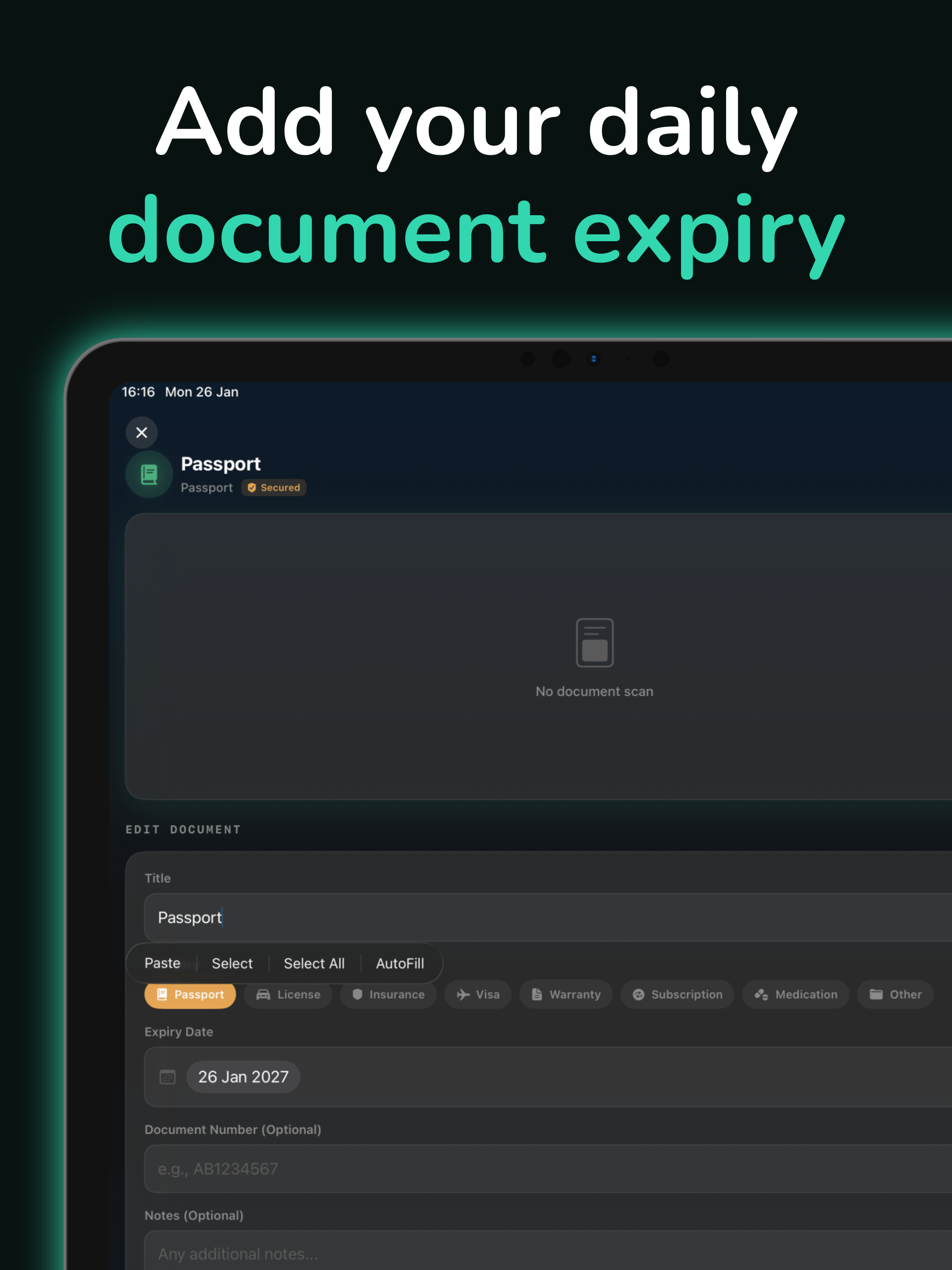Select the Subscription category chip

(677, 994)
